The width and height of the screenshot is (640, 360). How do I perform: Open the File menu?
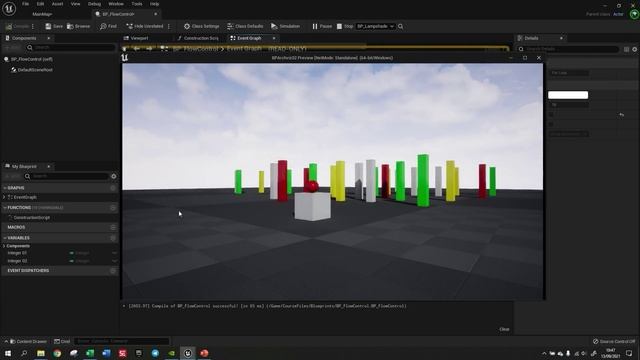click(26, 4)
